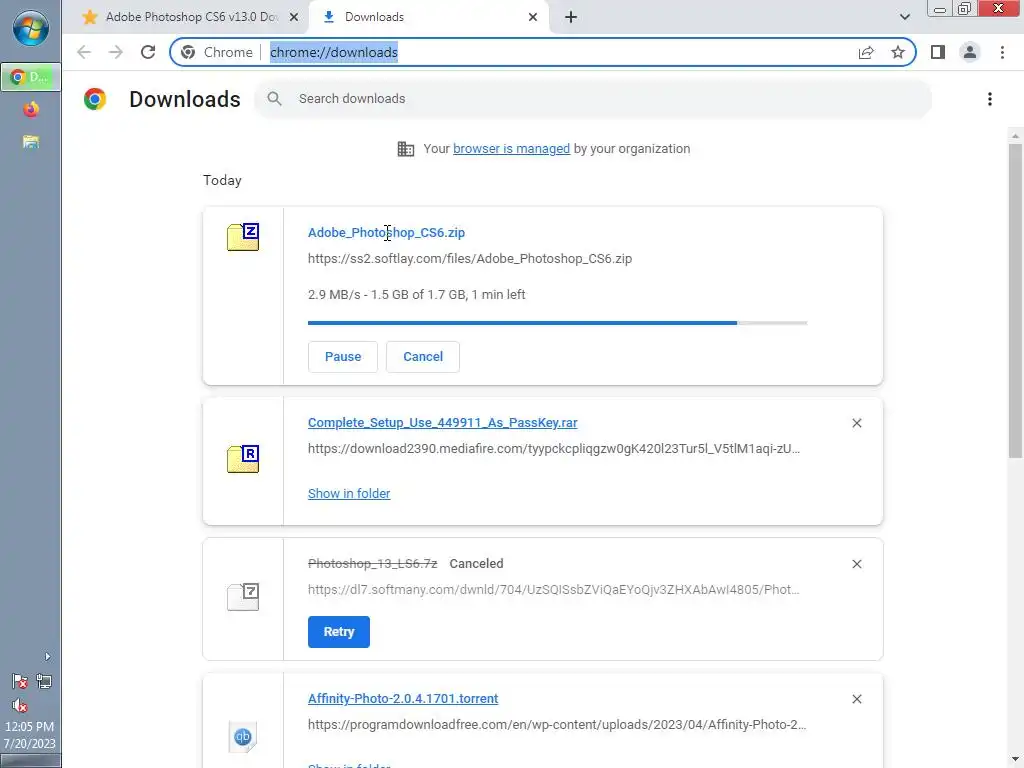Image resolution: width=1024 pixels, height=768 pixels.
Task: Remove canceled Photoshop_13_LS6.7z entry
Action: (x=857, y=564)
